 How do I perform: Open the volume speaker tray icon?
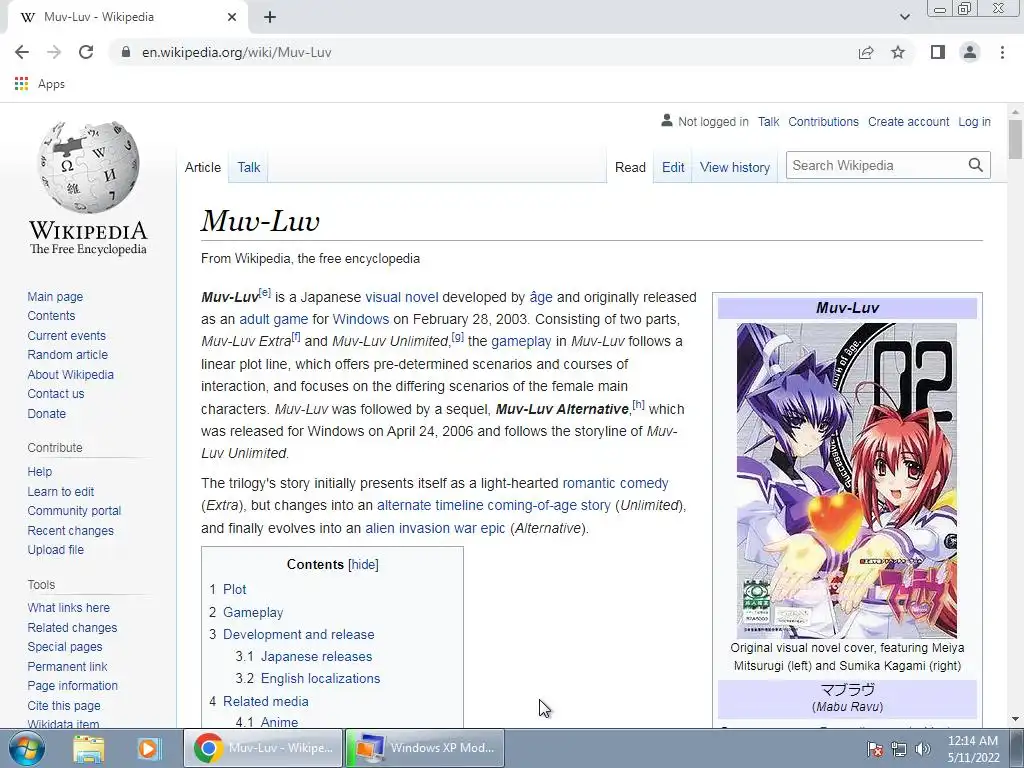[x=923, y=749]
